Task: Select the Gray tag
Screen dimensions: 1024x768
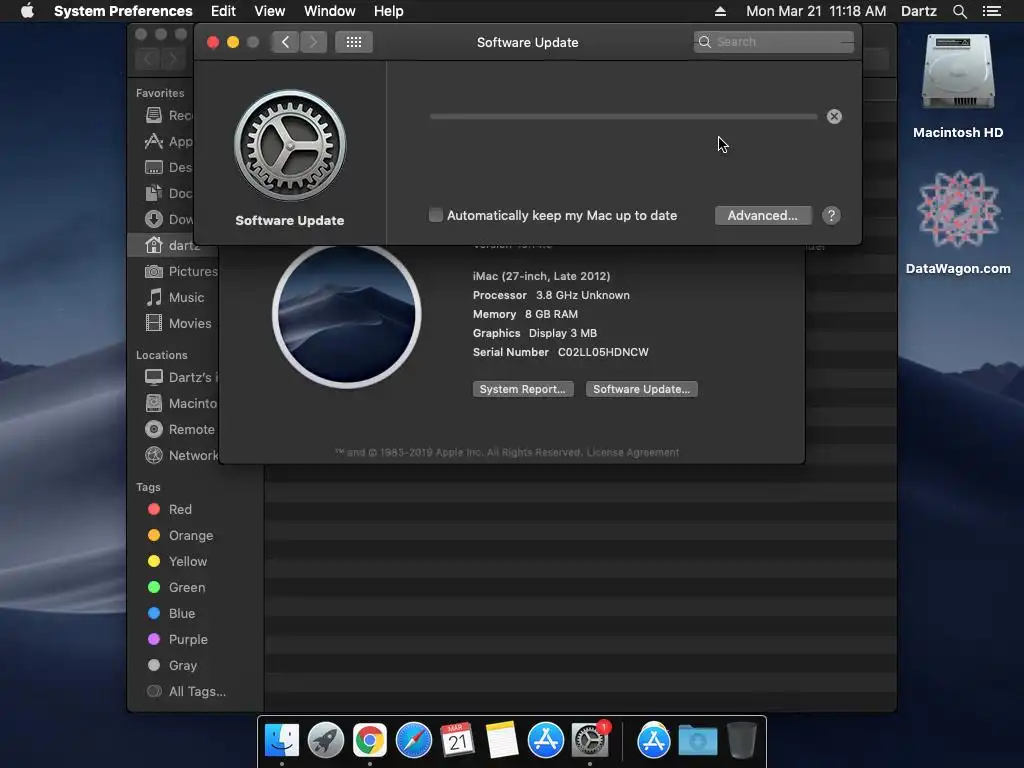Action: click(172, 665)
